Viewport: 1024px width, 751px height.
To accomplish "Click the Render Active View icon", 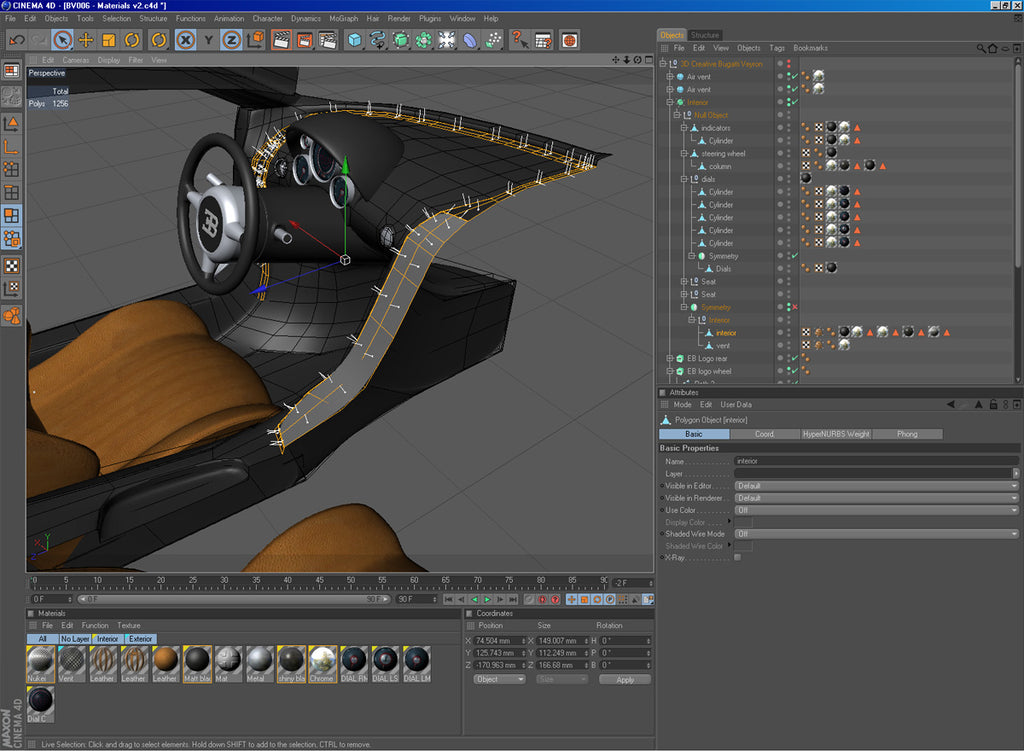I will pyautogui.click(x=281, y=41).
